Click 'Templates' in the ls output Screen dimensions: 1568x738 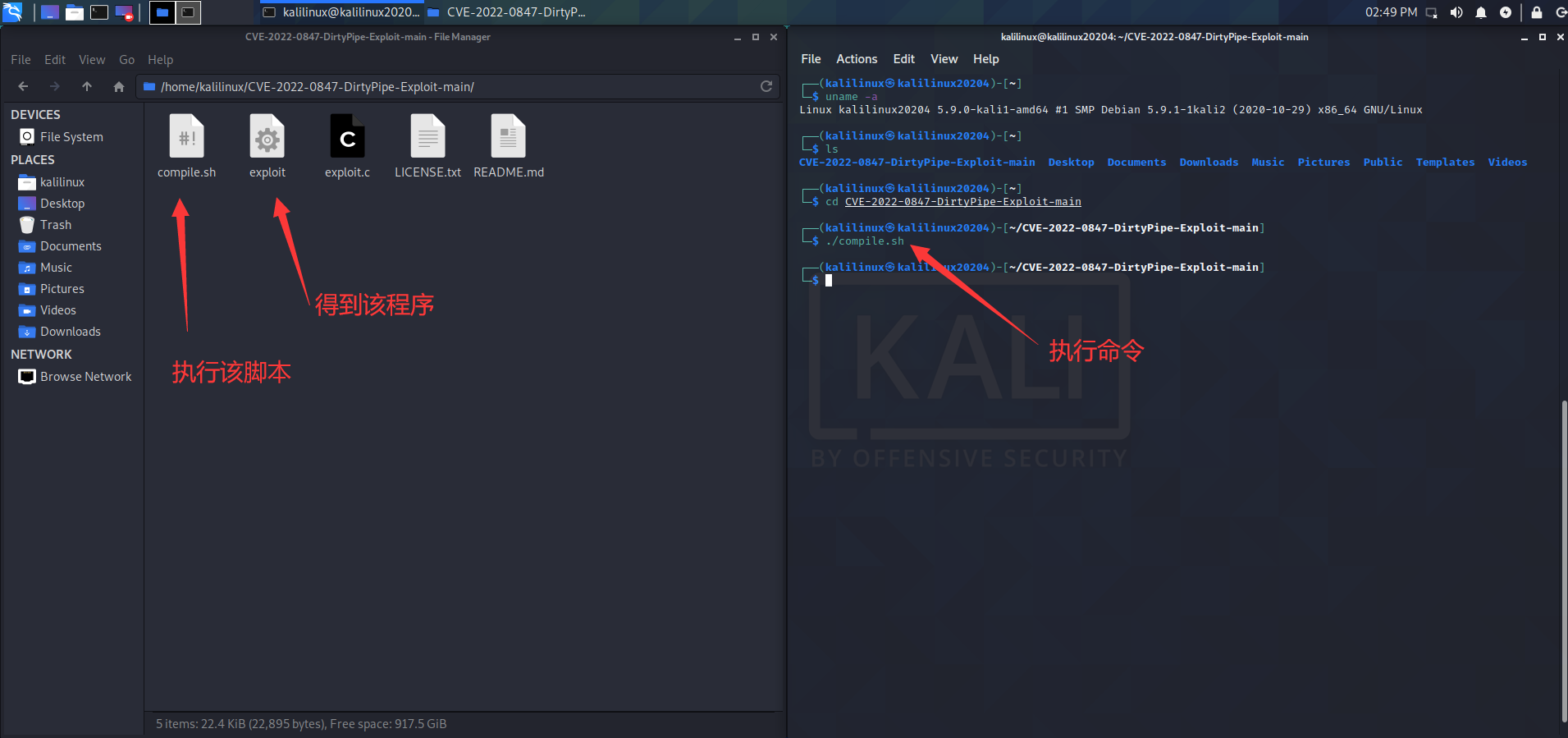1445,163
